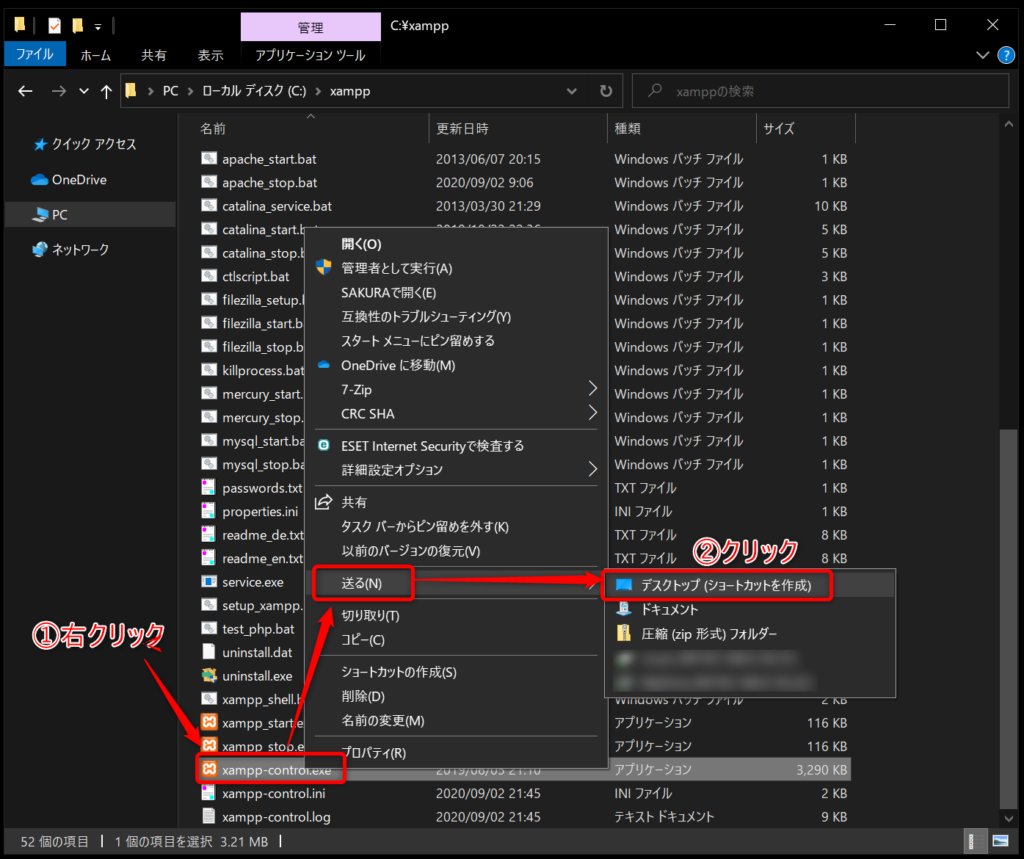Click the Up folder arrow
This screenshot has width=1024, height=859.
106,91
